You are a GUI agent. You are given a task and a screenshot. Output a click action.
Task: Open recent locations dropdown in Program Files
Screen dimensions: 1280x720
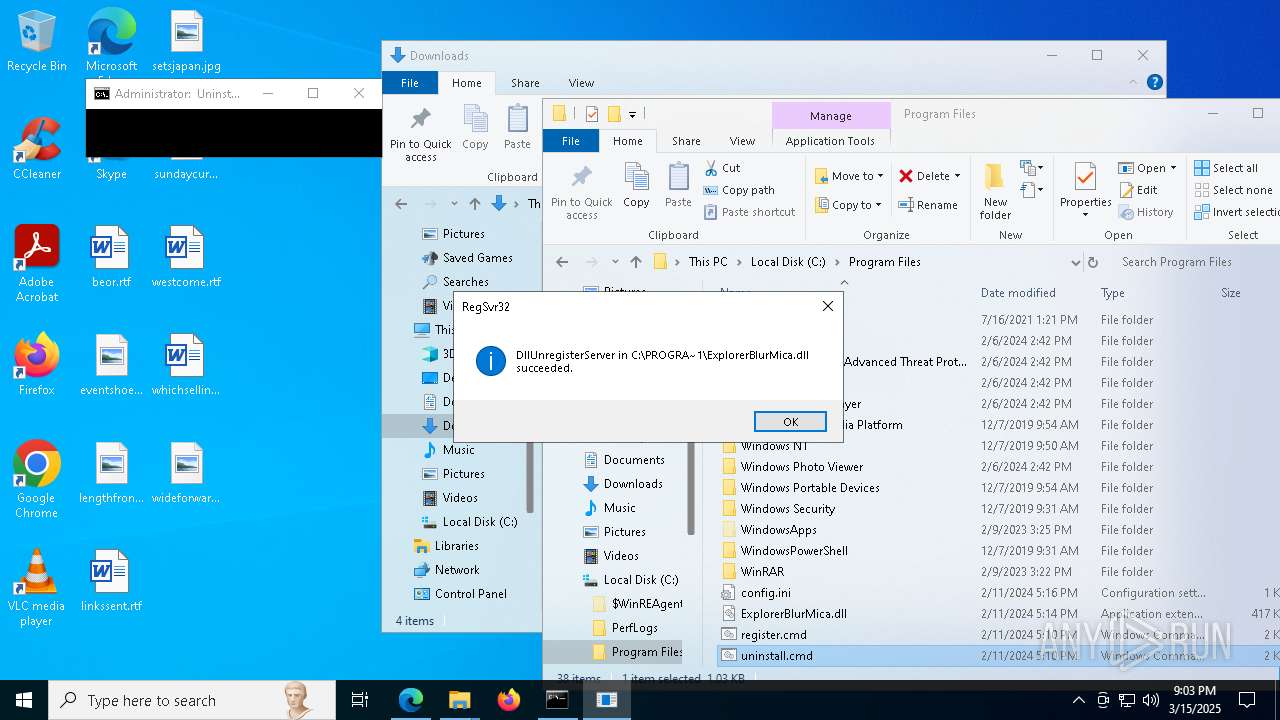[x=614, y=262]
